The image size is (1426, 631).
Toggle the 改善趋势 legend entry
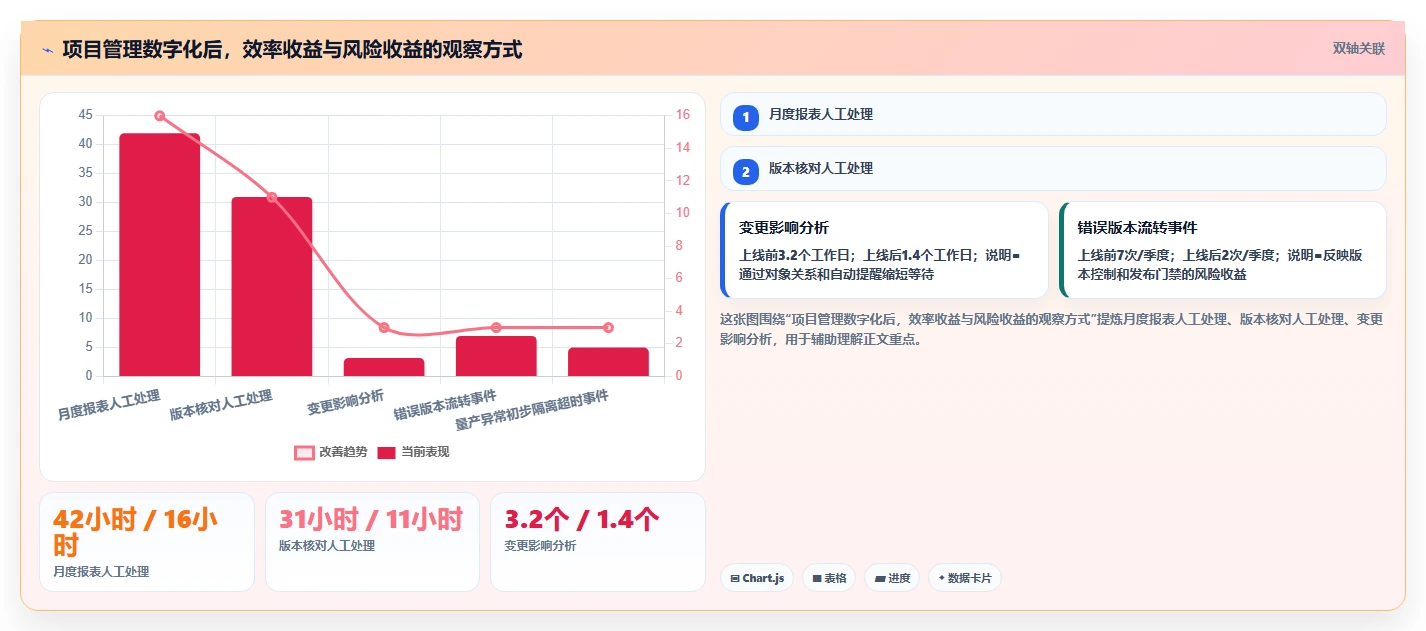[x=329, y=452]
